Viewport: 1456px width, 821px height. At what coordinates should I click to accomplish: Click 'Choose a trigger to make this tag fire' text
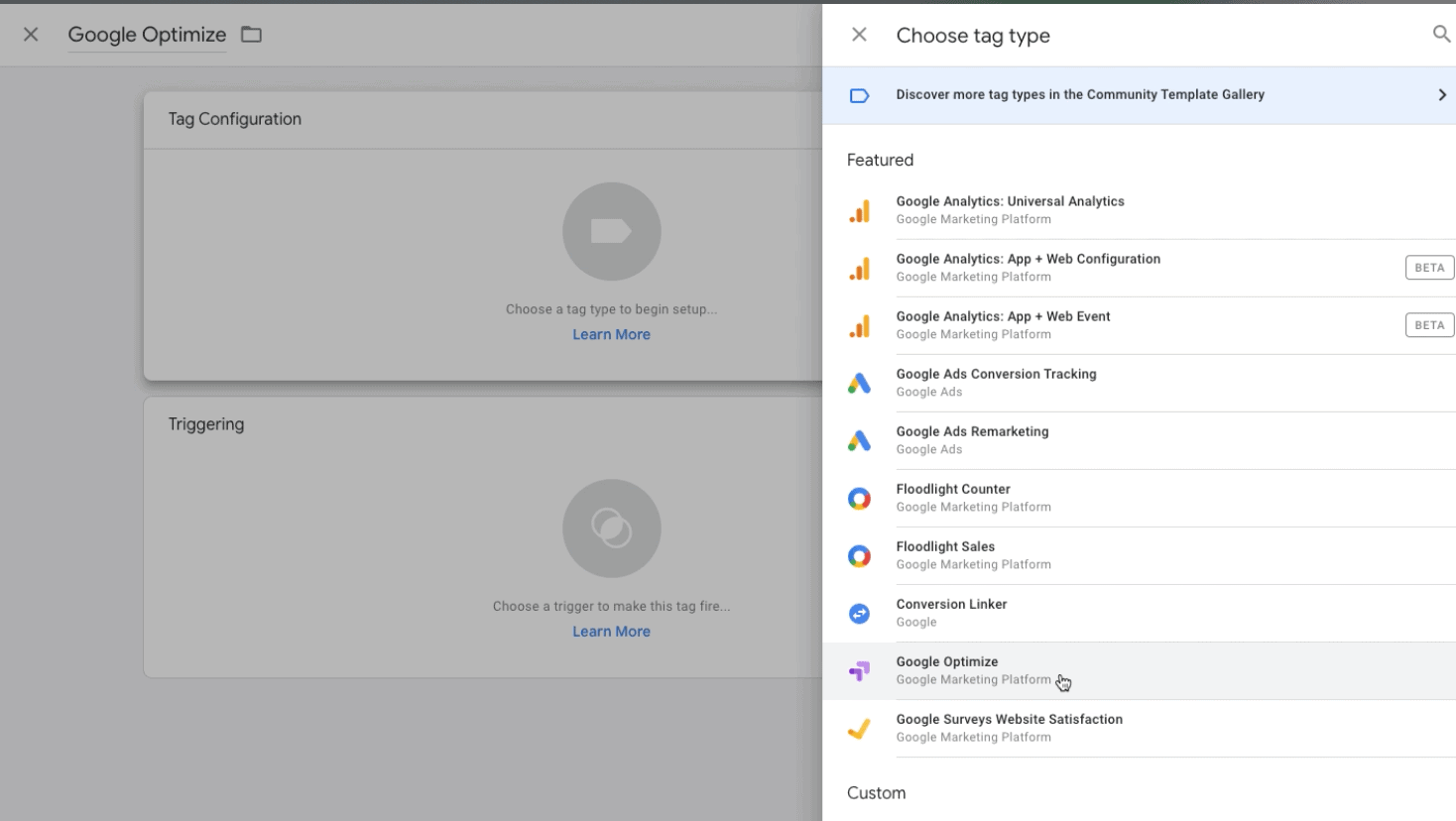(611, 606)
